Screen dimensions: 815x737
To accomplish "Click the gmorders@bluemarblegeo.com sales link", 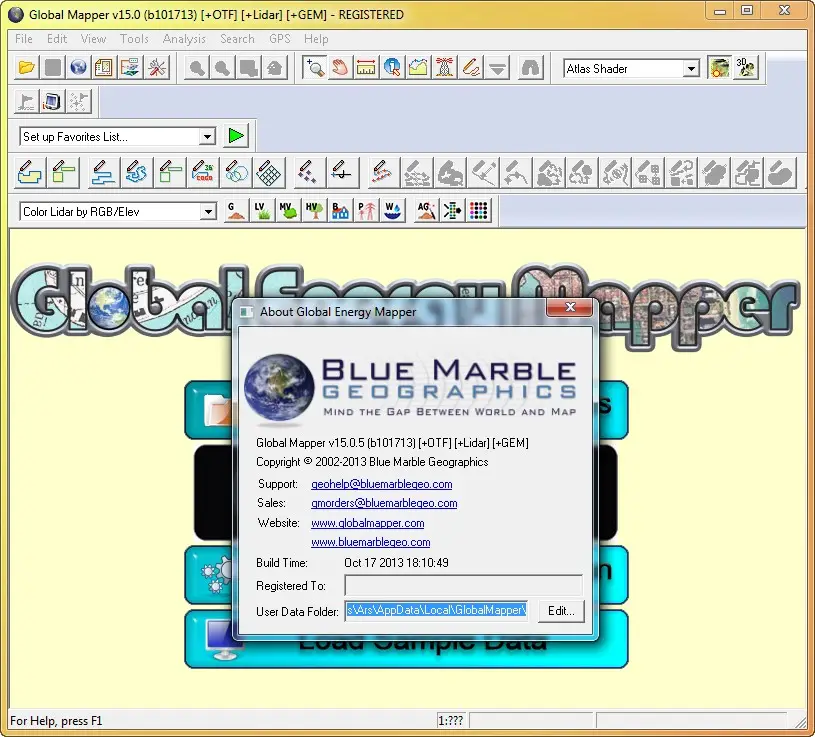I will 384,503.
